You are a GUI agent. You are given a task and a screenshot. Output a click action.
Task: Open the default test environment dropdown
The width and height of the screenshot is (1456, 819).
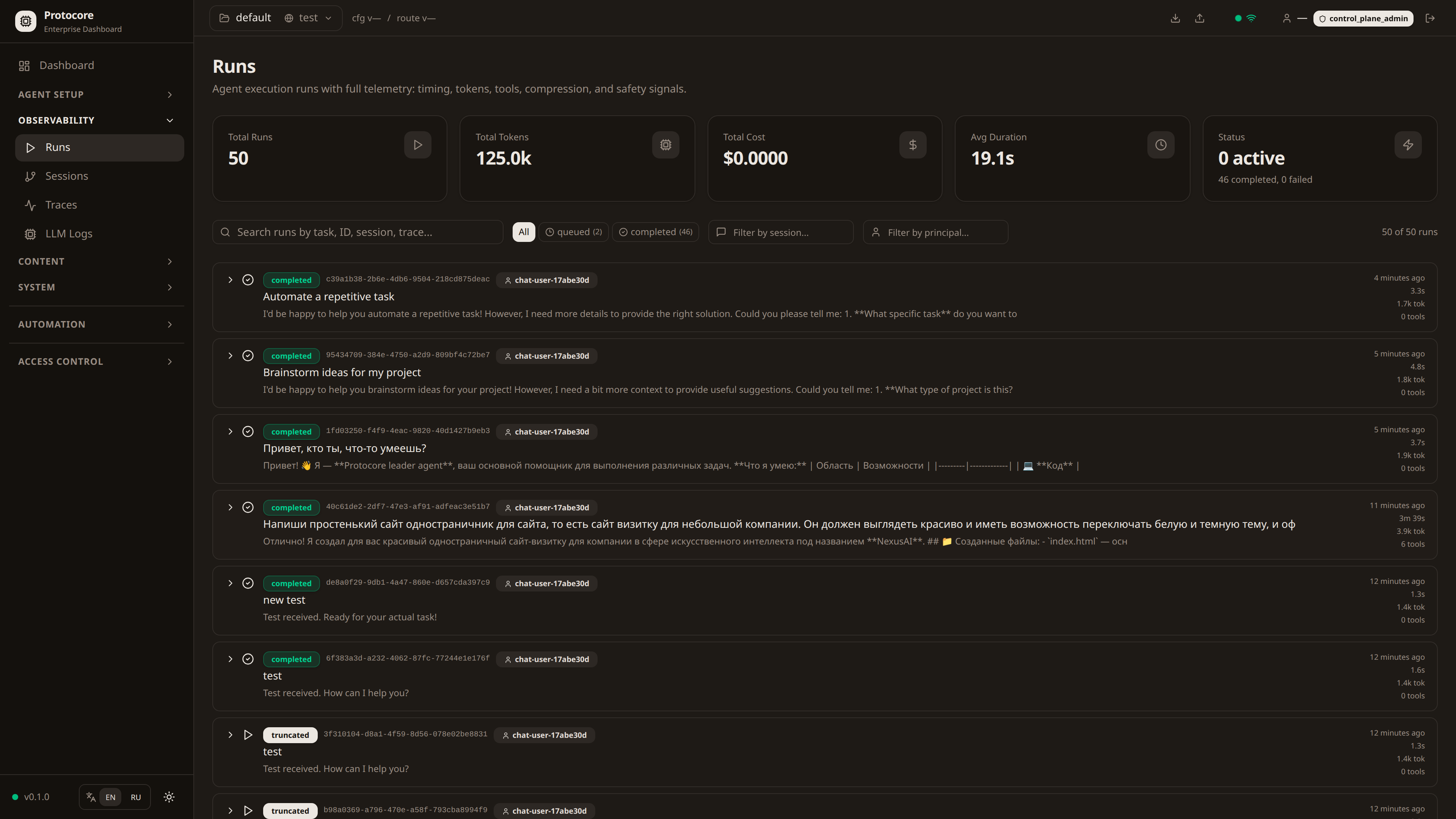click(275, 18)
